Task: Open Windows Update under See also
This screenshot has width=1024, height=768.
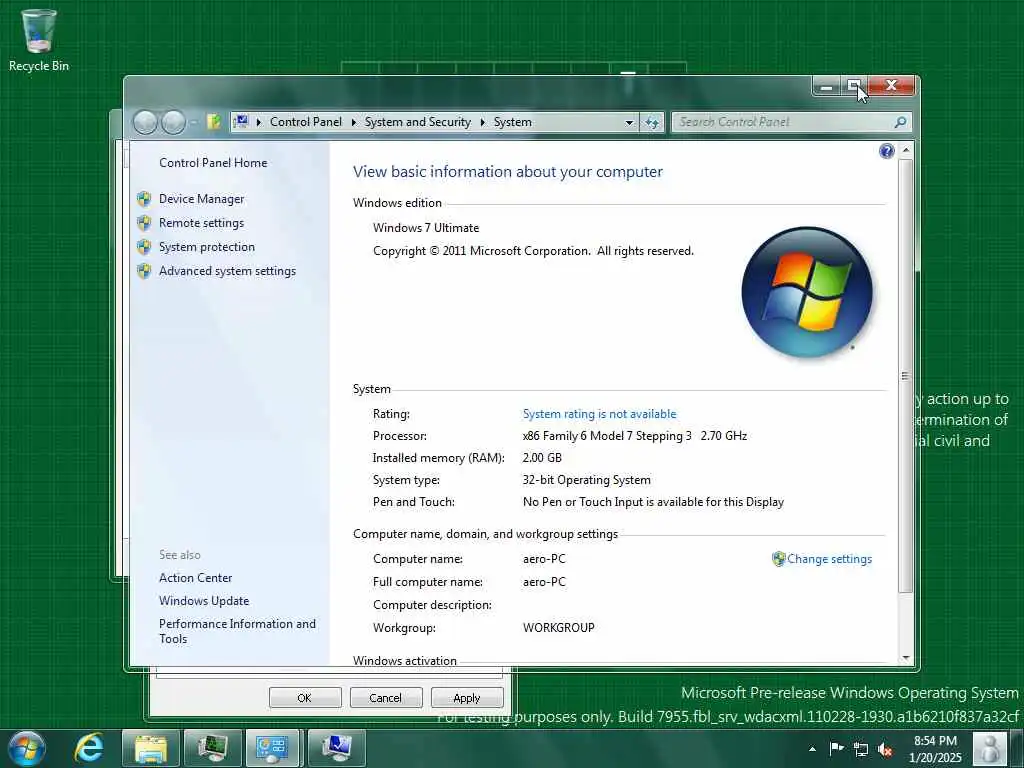Action: tap(204, 601)
